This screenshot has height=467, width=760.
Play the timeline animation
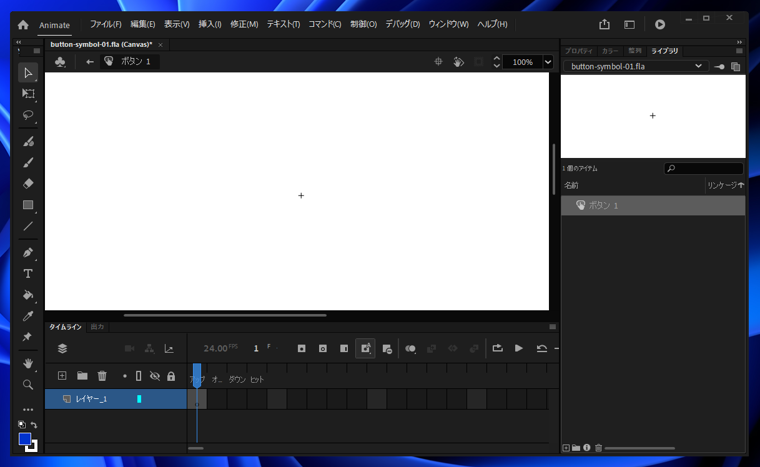click(x=519, y=348)
